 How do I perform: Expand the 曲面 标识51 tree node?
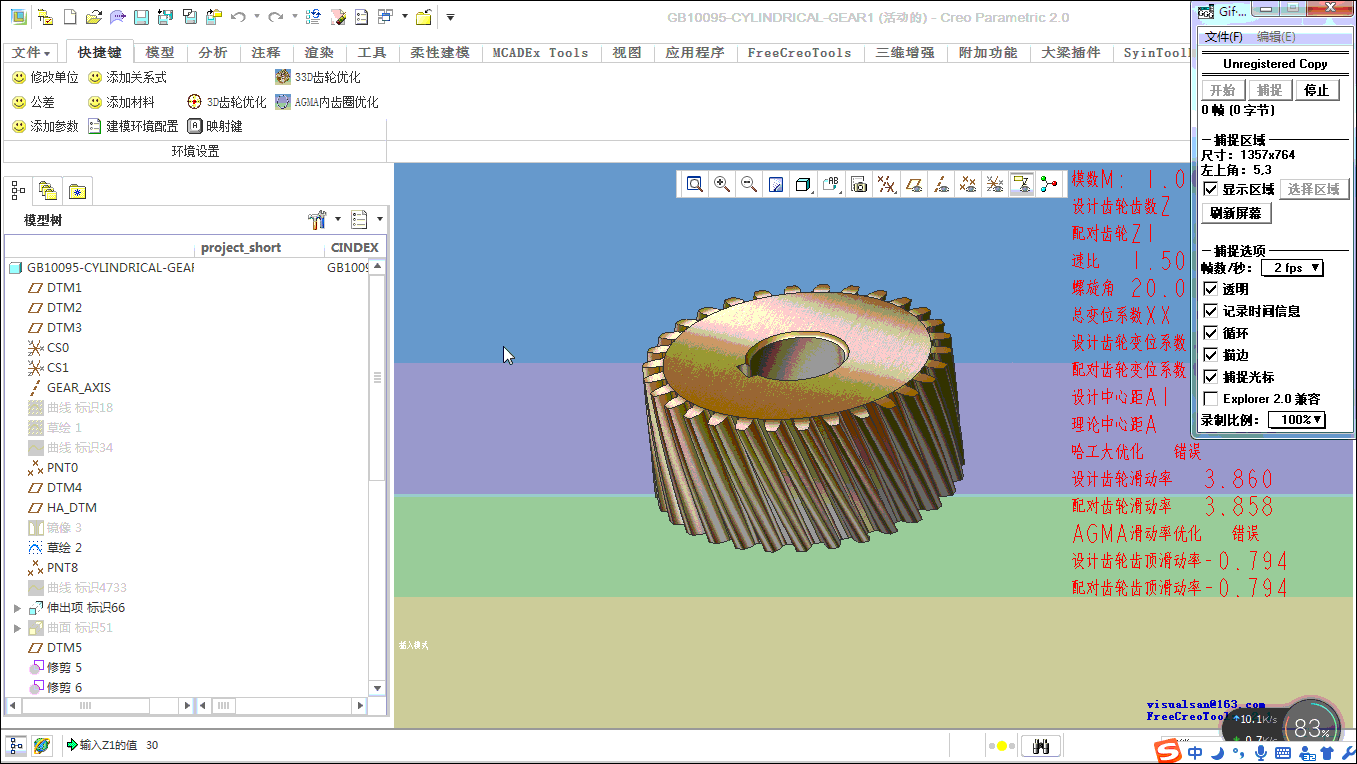(17, 628)
